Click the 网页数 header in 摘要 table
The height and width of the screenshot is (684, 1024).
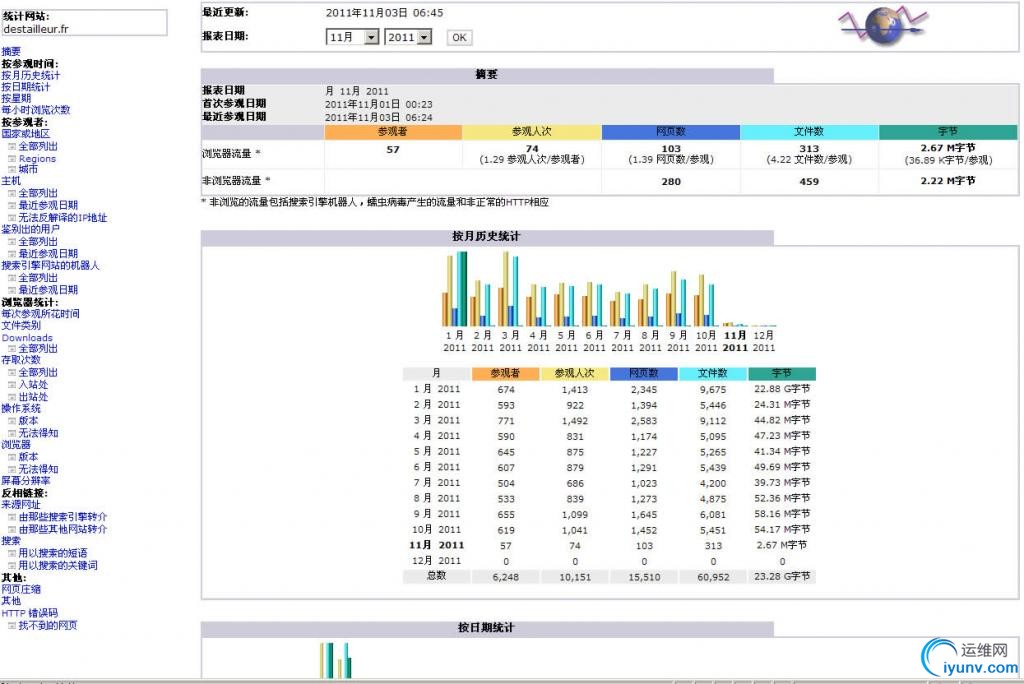point(671,132)
